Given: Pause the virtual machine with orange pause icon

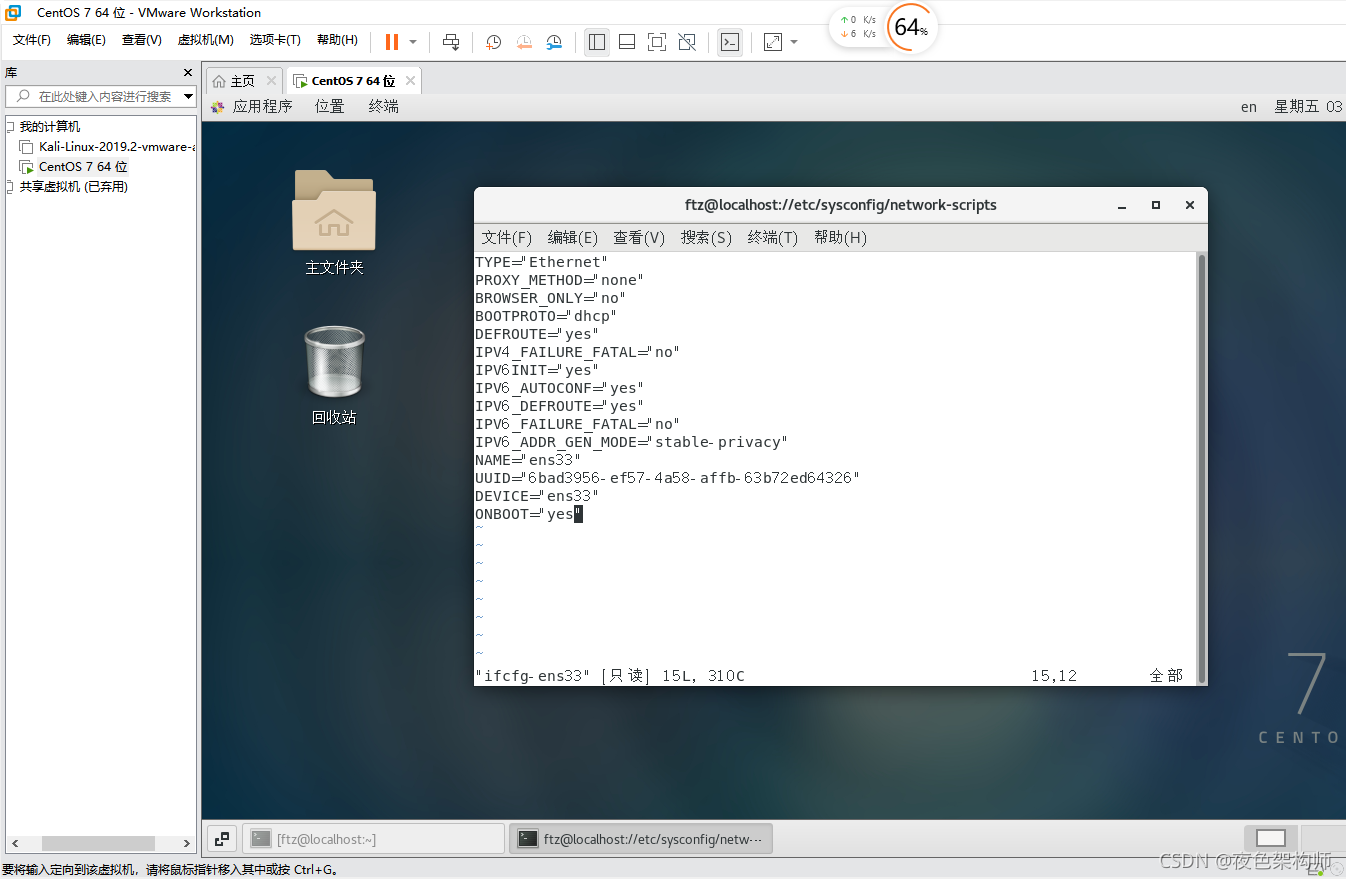Looking at the screenshot, I should [391, 42].
